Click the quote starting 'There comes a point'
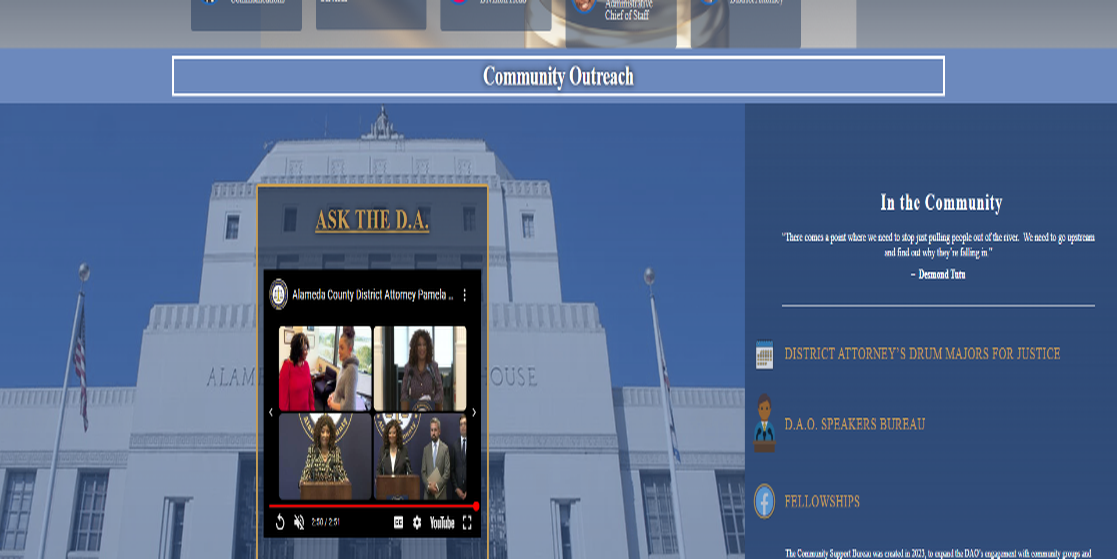The width and height of the screenshot is (1119, 559). 938,245
